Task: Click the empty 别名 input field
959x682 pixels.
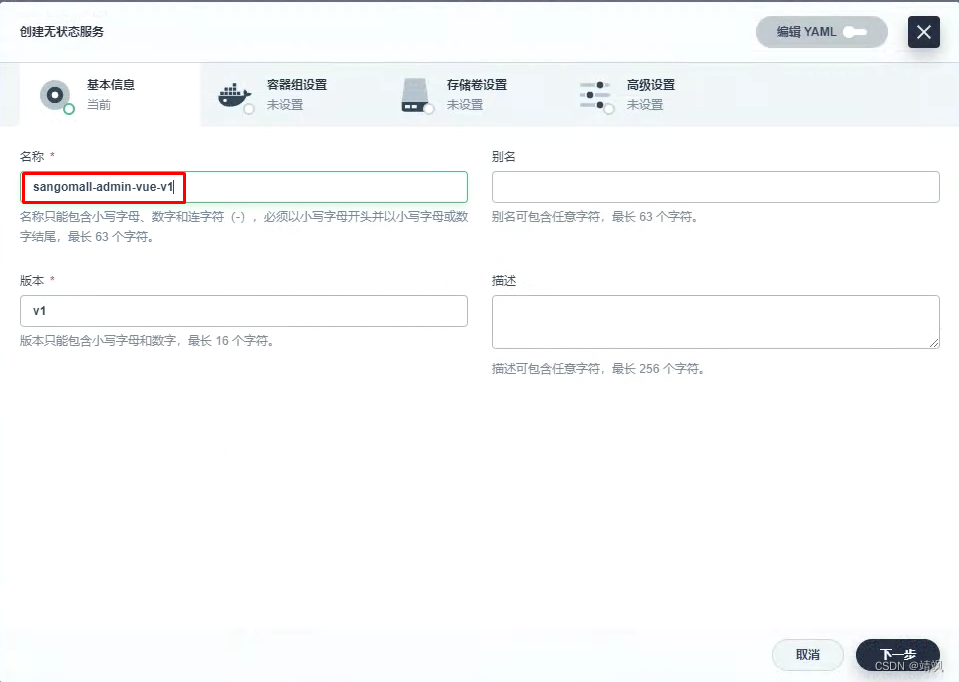Action: tap(714, 187)
